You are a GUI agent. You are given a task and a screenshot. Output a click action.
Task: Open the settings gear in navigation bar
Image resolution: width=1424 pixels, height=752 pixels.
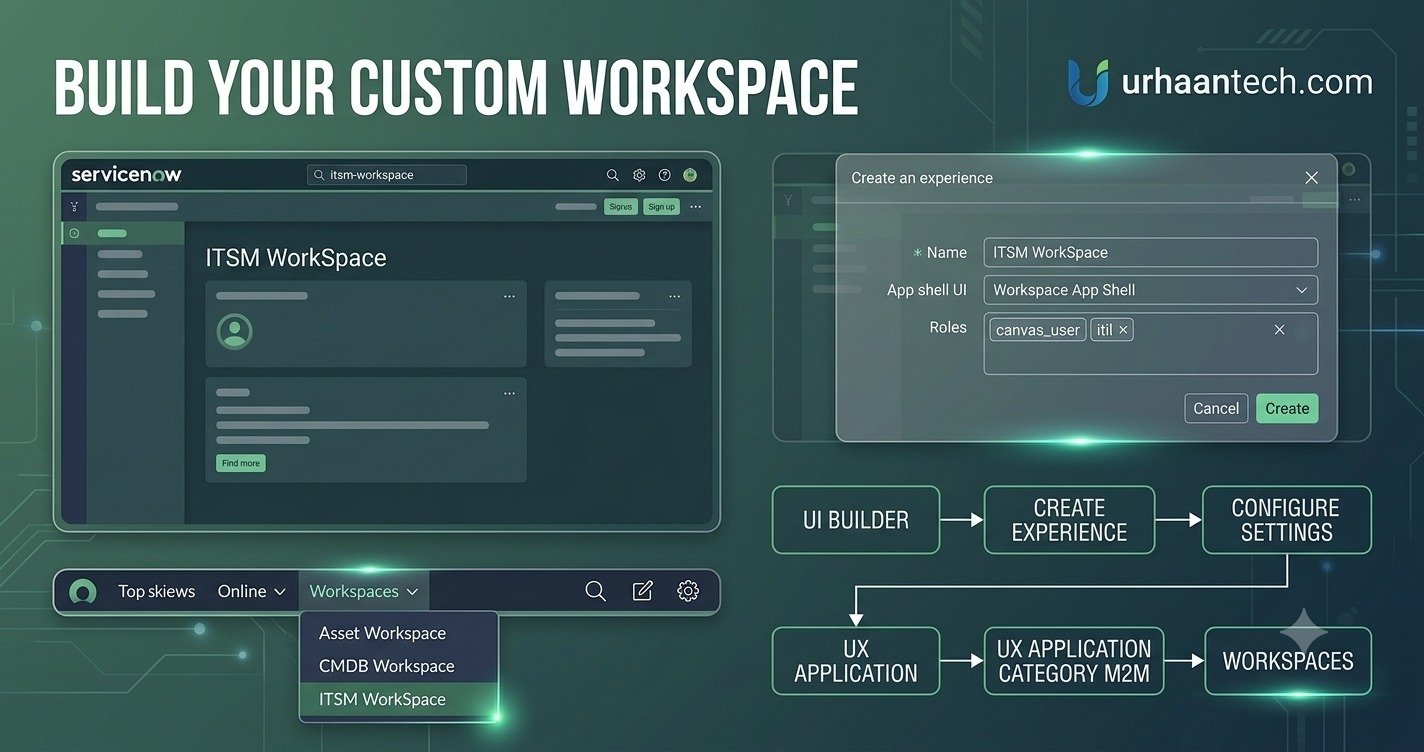(x=688, y=591)
